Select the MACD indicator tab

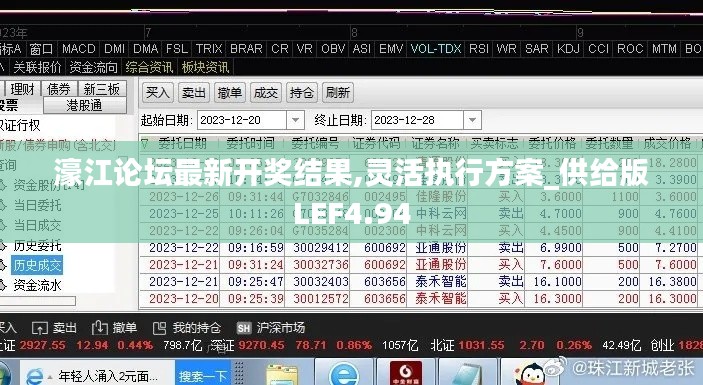click(x=78, y=48)
